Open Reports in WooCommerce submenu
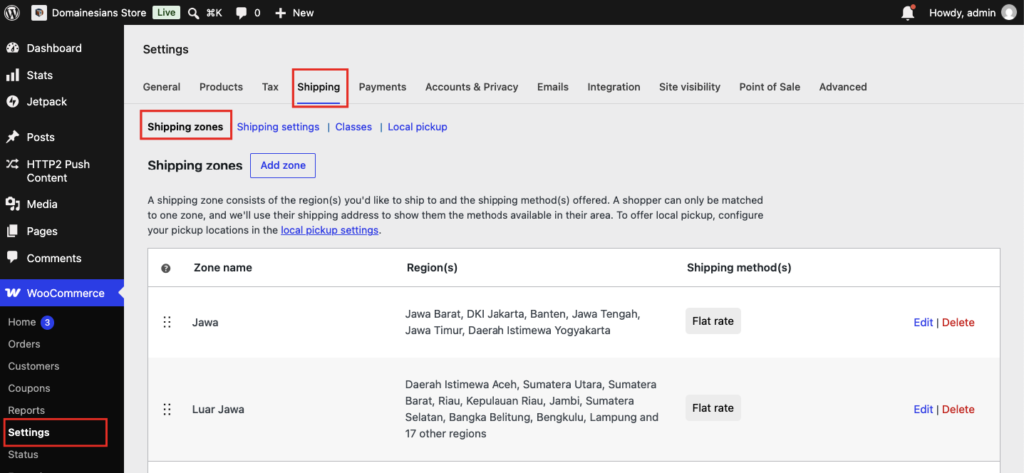Image resolution: width=1024 pixels, height=473 pixels. (27, 410)
